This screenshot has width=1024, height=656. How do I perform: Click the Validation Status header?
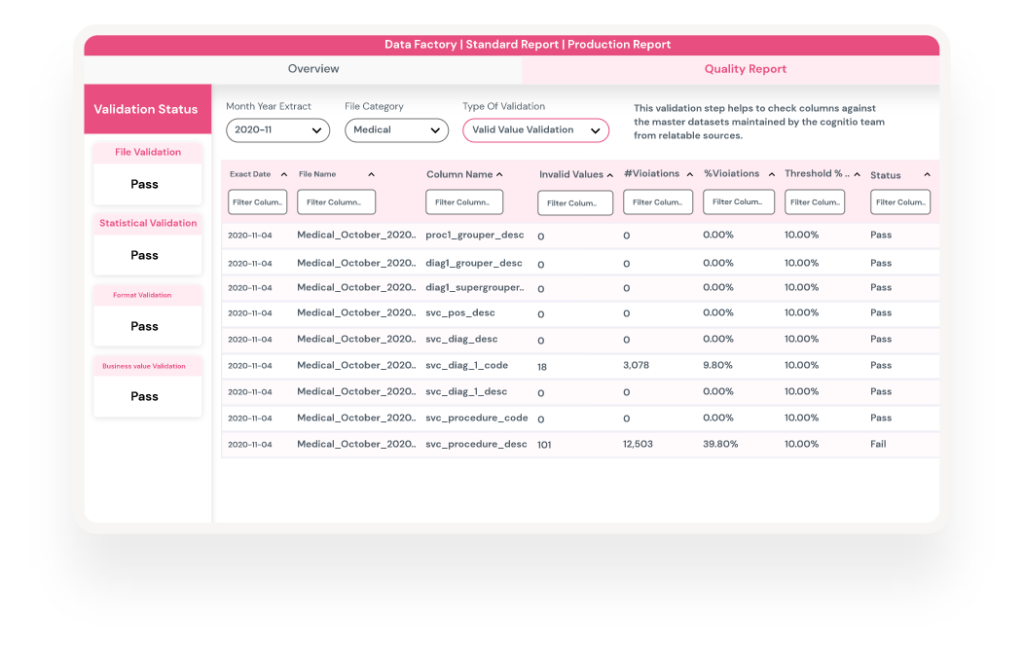click(148, 109)
